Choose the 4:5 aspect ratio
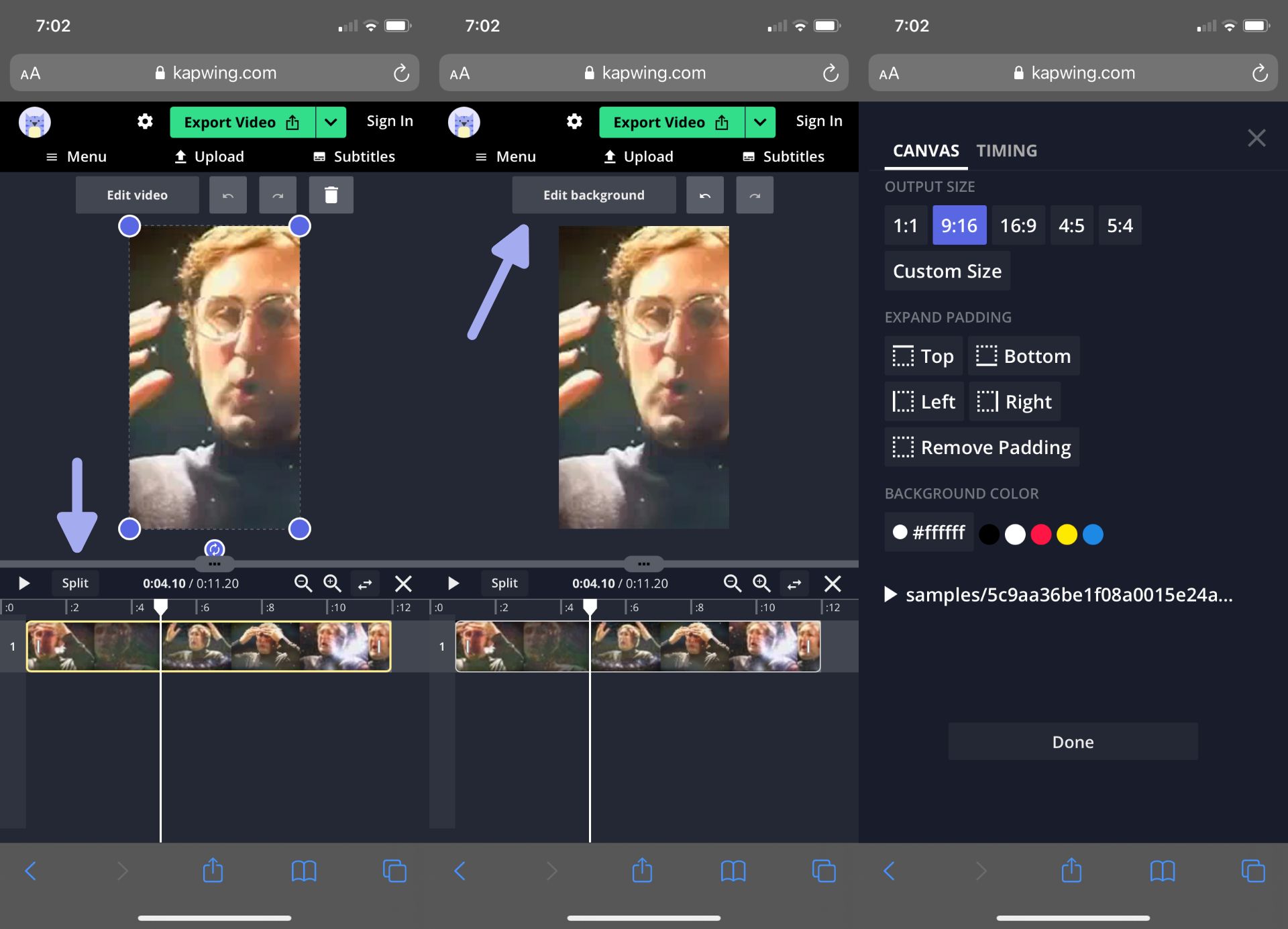This screenshot has width=1288, height=929. (x=1071, y=225)
